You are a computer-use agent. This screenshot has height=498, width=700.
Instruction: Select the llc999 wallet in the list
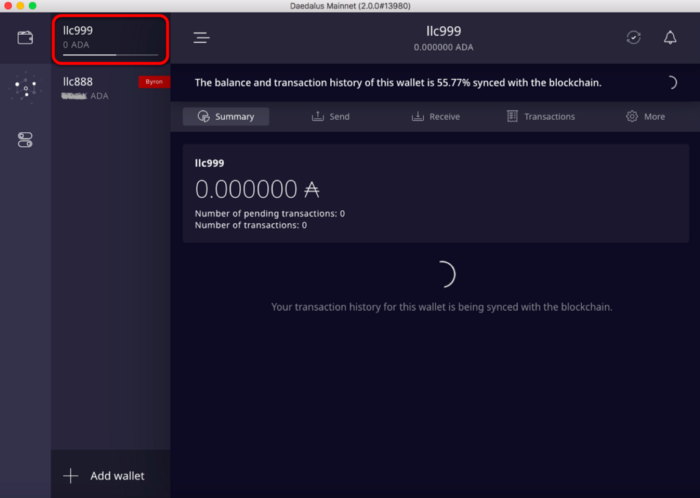tap(110, 36)
